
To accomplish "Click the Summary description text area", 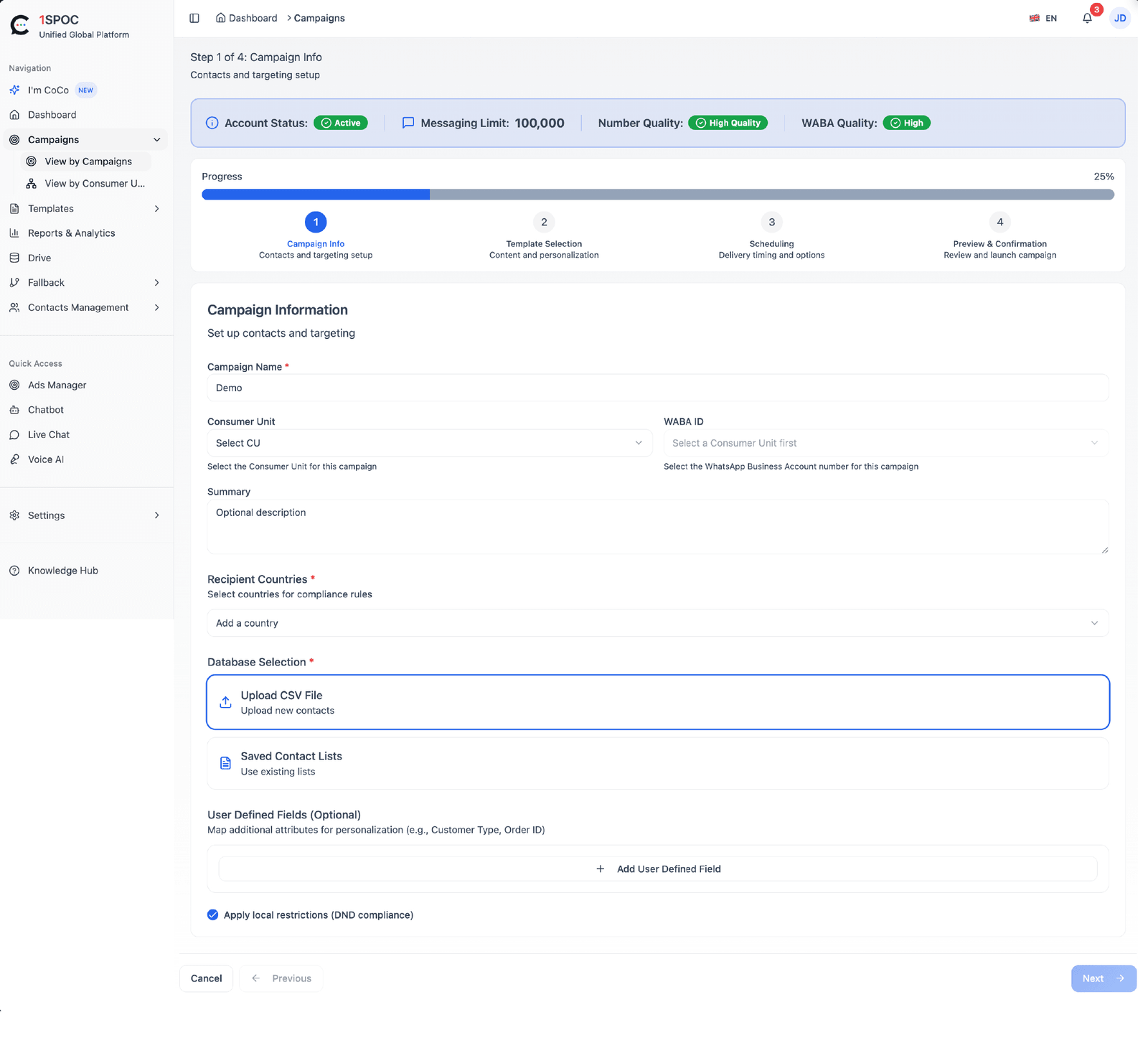I will point(658,527).
